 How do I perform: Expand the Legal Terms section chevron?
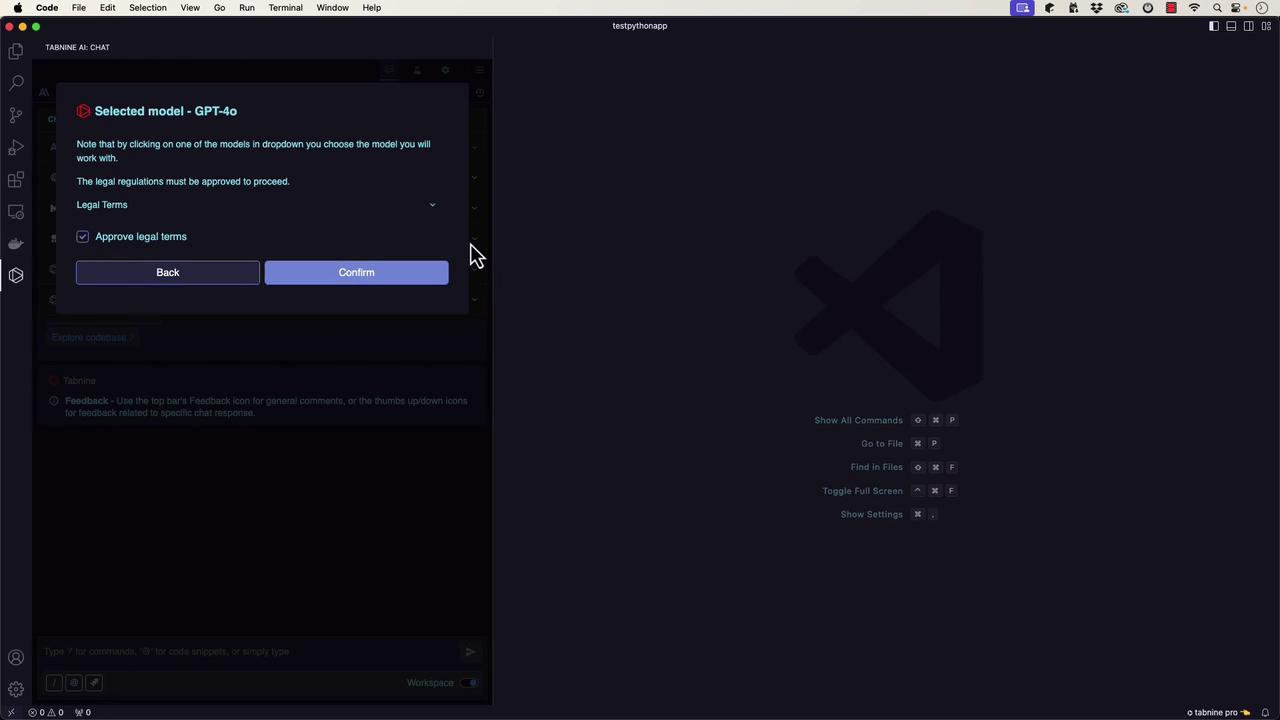click(433, 205)
